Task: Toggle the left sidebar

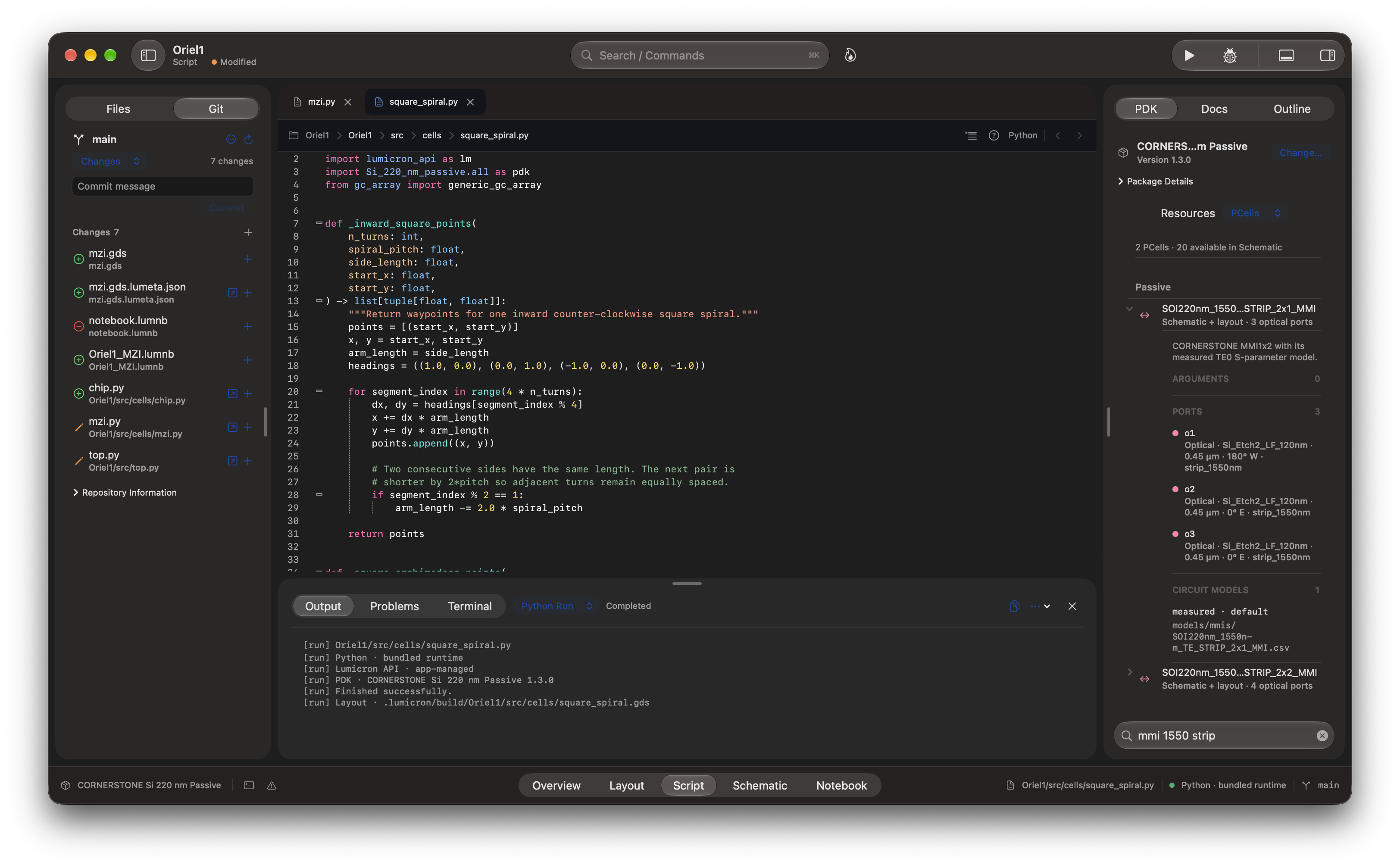Action: point(148,55)
